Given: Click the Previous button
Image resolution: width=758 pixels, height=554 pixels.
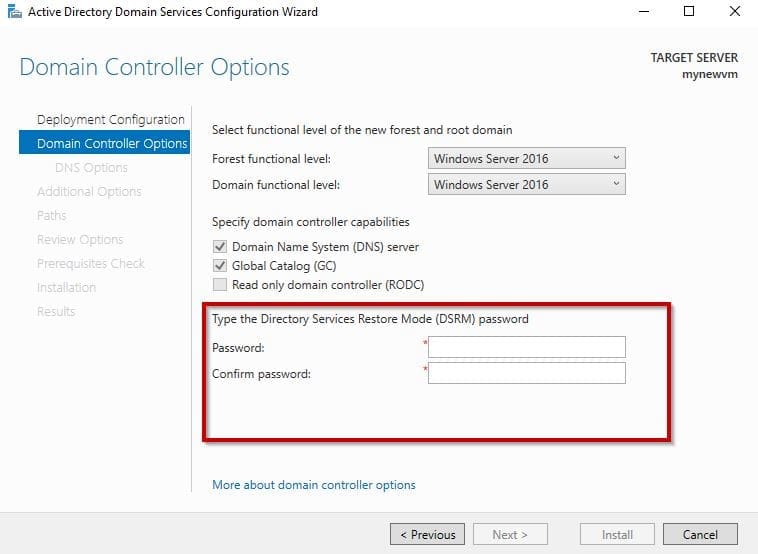Looking at the screenshot, I should pyautogui.click(x=428, y=534).
